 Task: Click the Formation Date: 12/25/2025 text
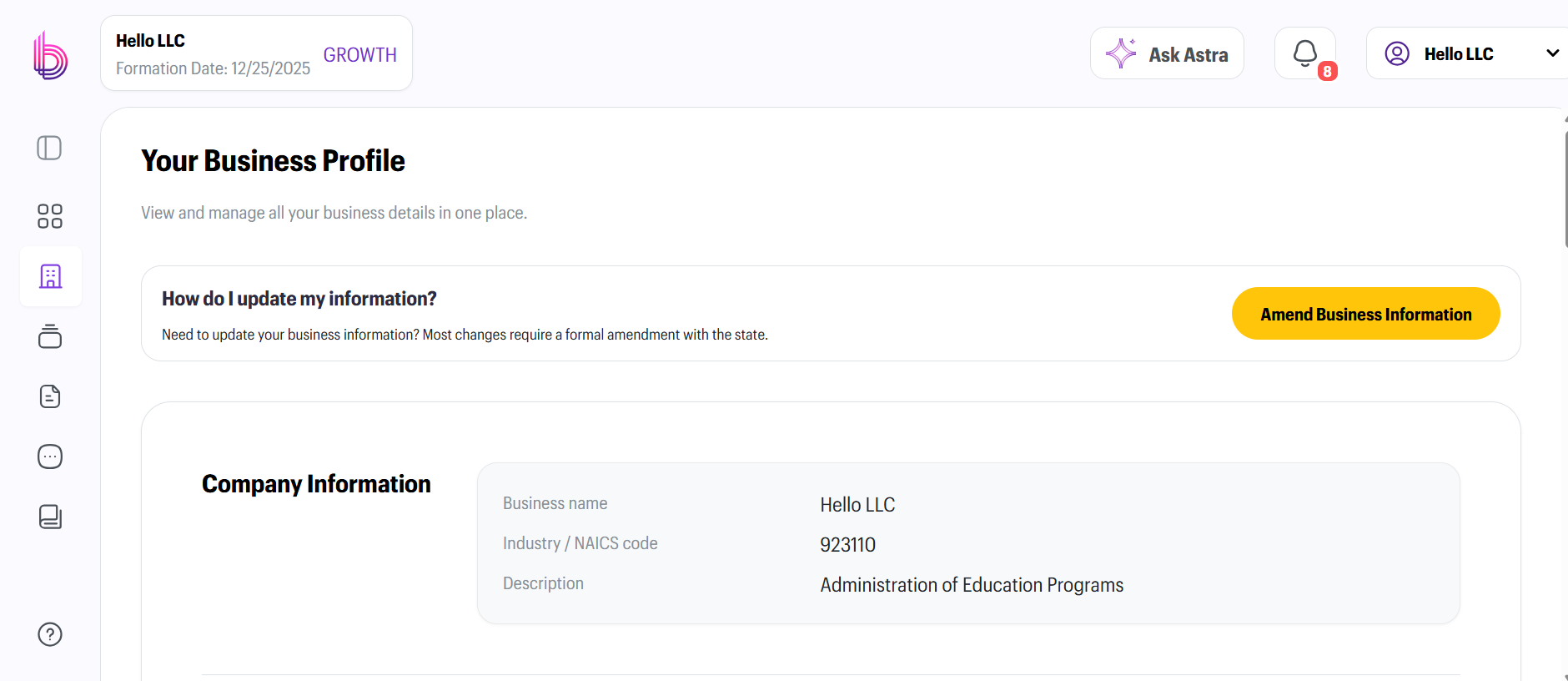click(213, 68)
